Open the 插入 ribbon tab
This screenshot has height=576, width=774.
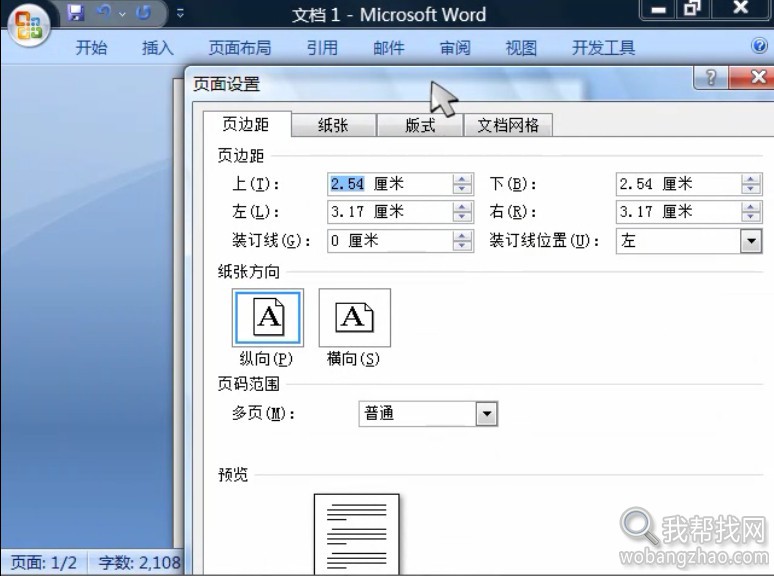[x=158, y=48]
